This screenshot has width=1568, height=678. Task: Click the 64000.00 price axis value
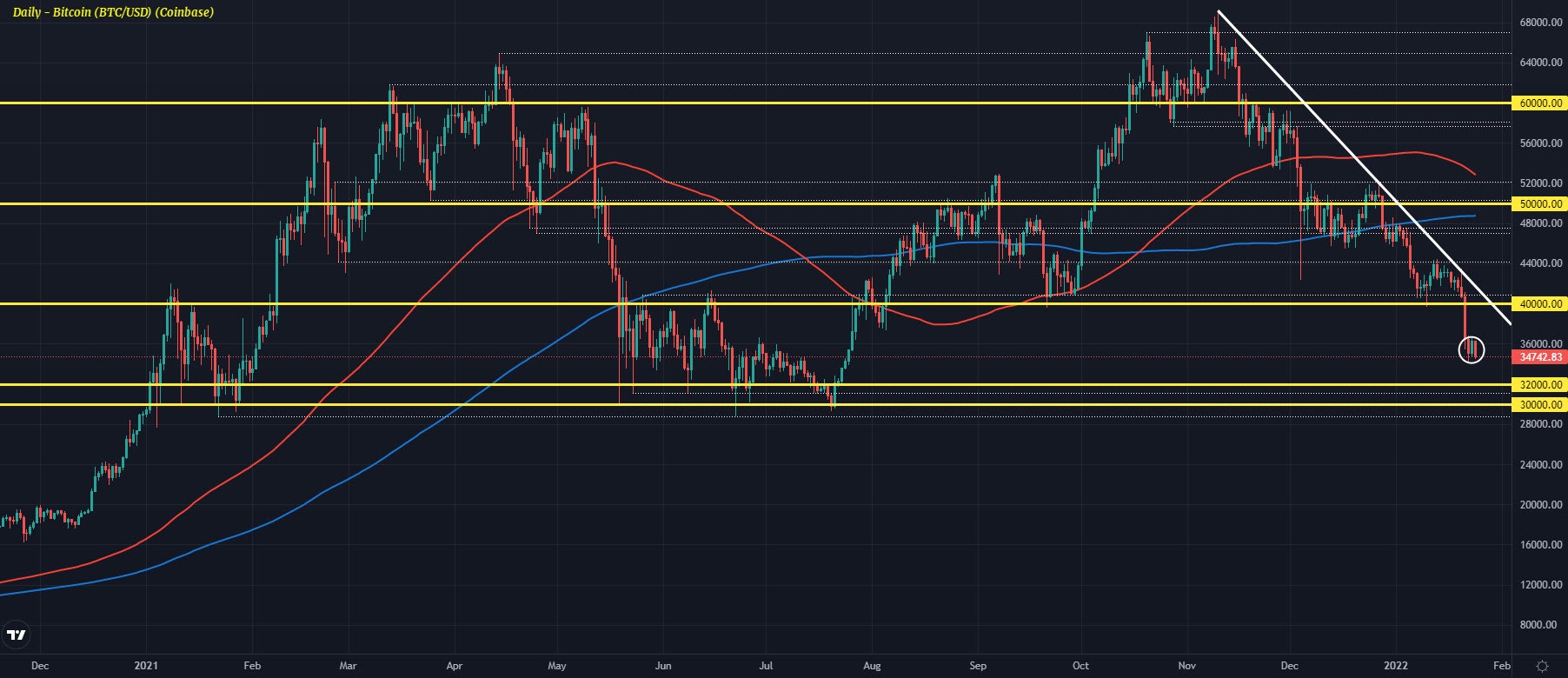(1541, 63)
